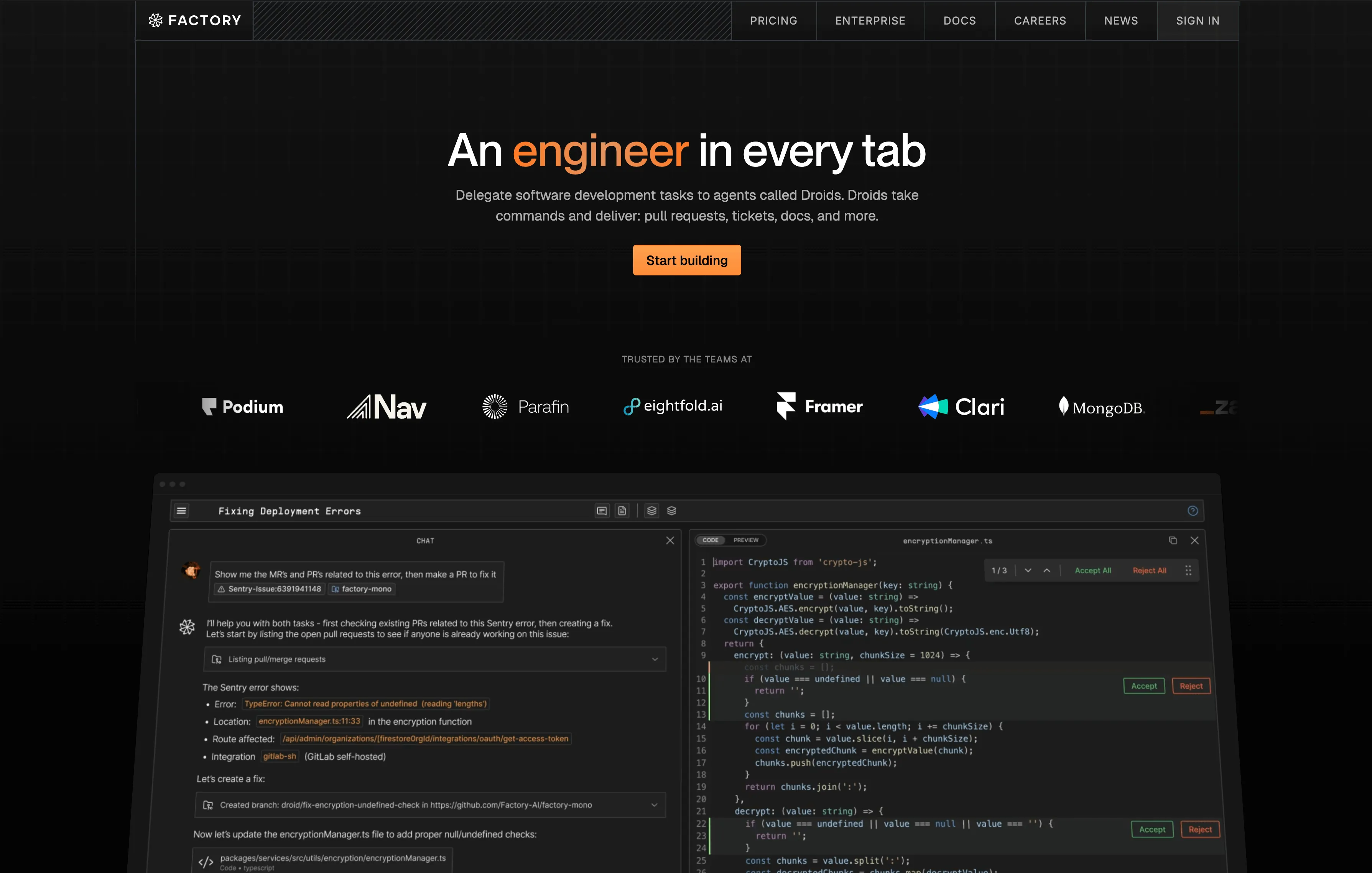Click the green Accept All button

(1093, 570)
